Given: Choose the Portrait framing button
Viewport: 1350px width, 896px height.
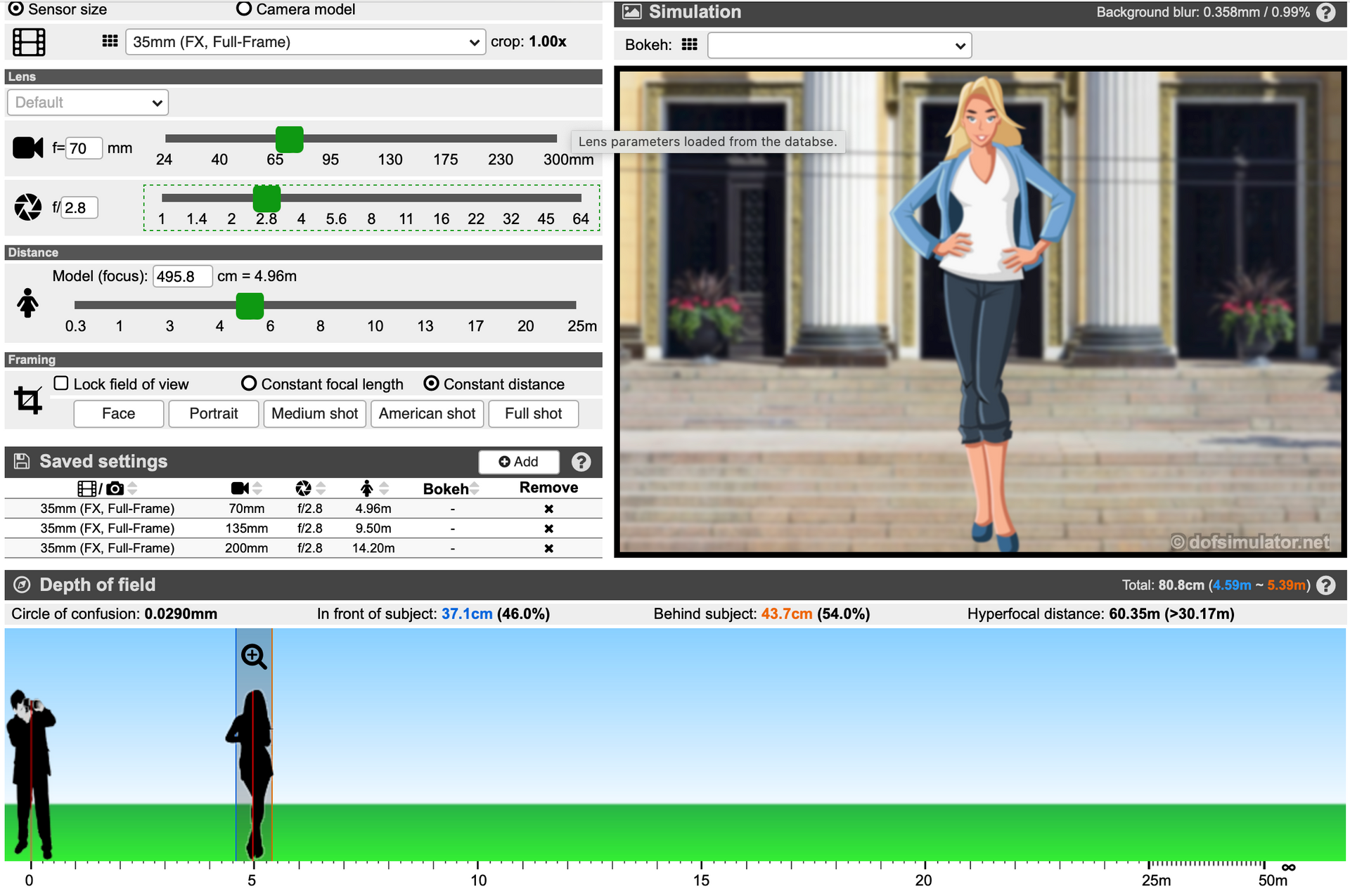Looking at the screenshot, I should [x=214, y=414].
